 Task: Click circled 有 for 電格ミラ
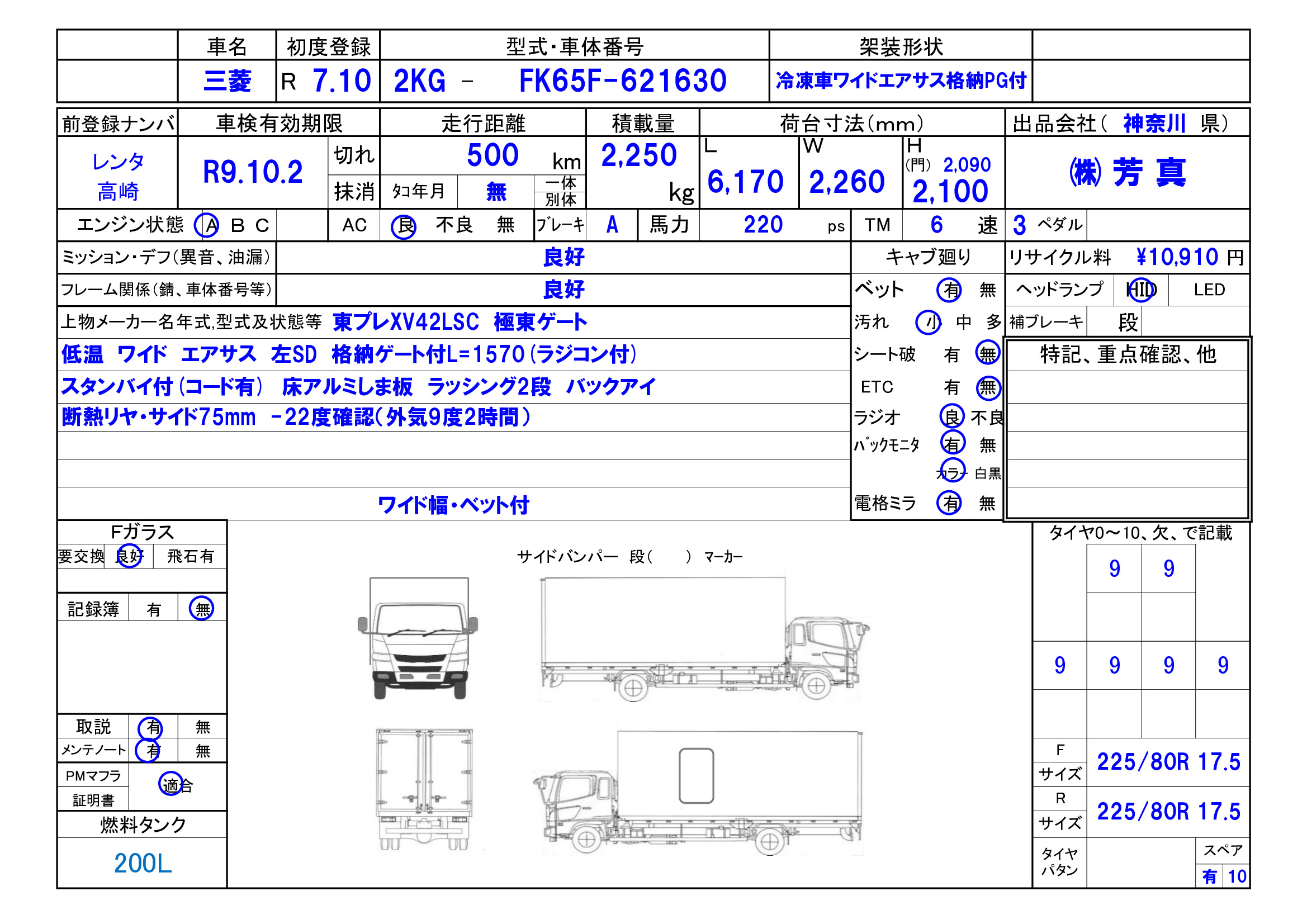point(950,503)
